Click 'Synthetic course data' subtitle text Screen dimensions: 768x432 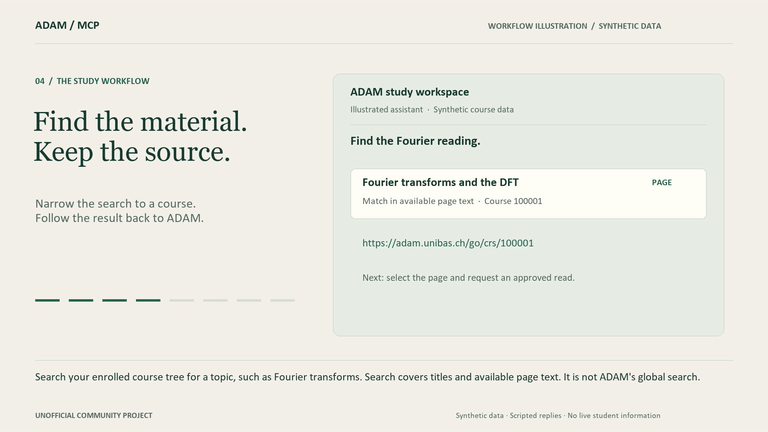pos(473,110)
